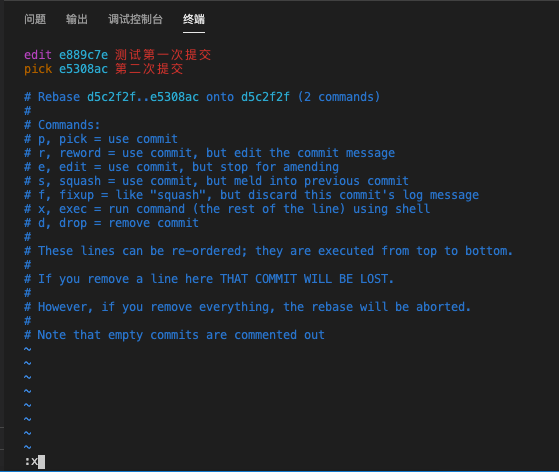This screenshot has height=472, width=559.
Task: Click the 'fixup' command description line
Action: pyautogui.click(x=251, y=195)
